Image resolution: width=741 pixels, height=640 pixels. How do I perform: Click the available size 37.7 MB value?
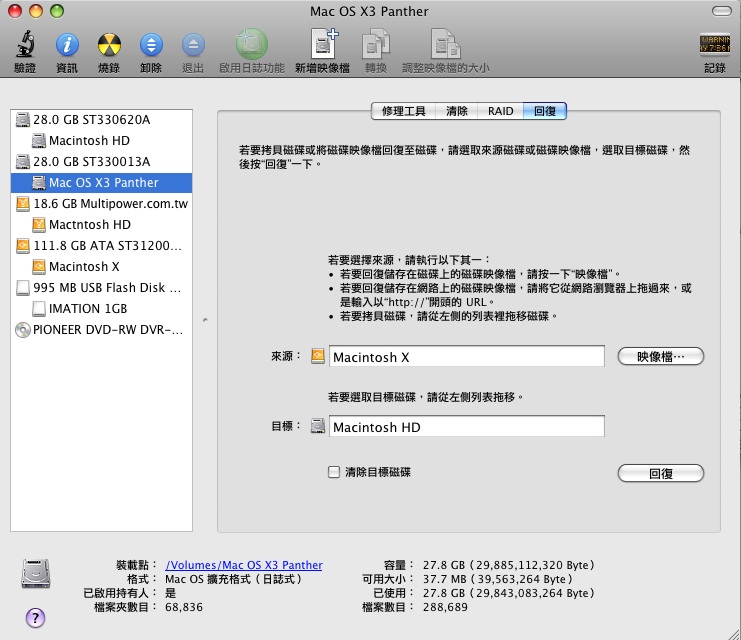pyautogui.click(x=498, y=579)
